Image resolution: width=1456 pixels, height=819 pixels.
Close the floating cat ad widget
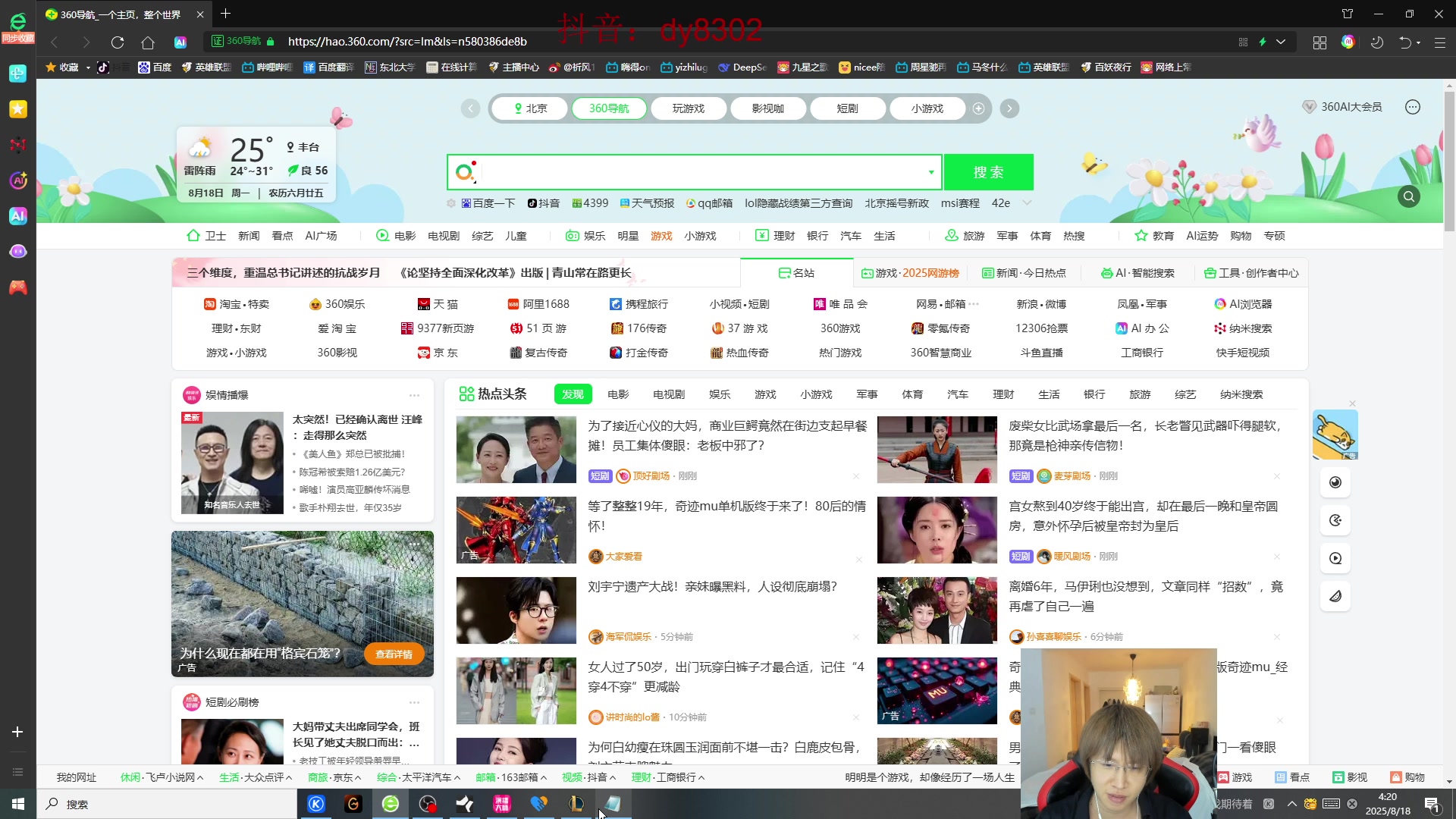1352,403
